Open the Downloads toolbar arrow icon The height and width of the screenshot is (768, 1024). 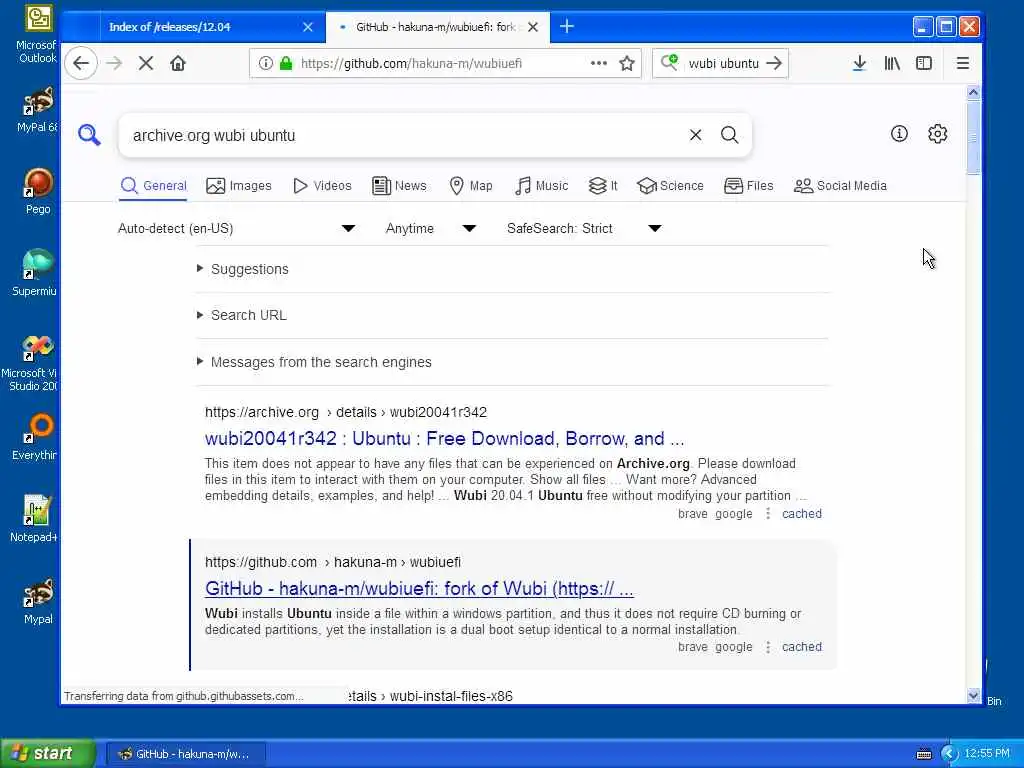(x=859, y=63)
